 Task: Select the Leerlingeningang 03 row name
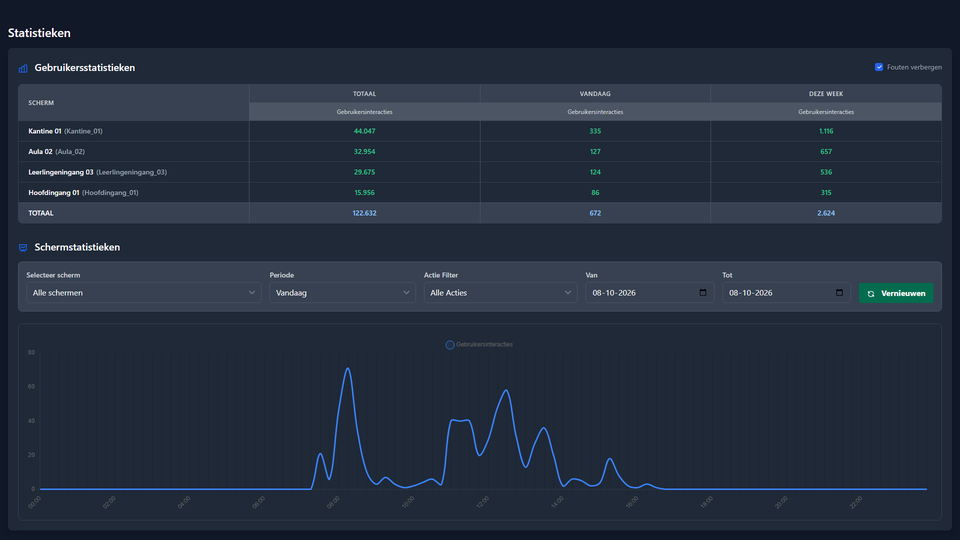click(61, 172)
